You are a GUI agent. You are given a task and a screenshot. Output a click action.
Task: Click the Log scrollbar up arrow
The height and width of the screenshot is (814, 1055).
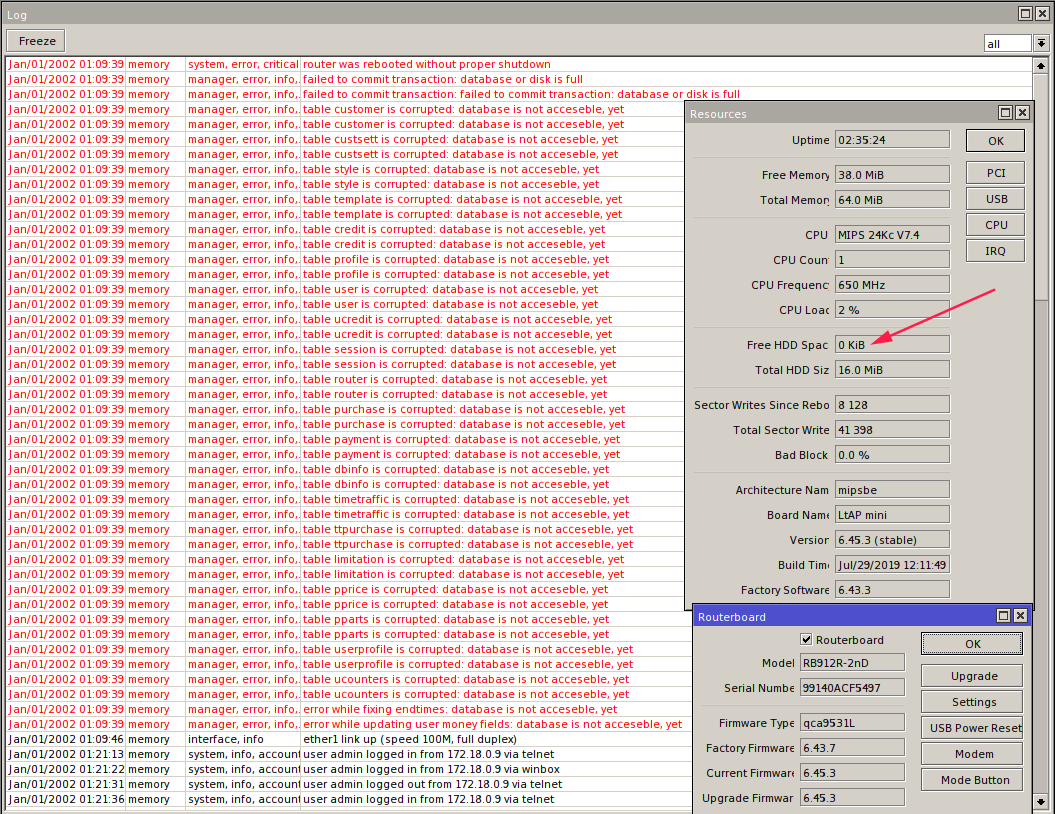click(x=1041, y=66)
